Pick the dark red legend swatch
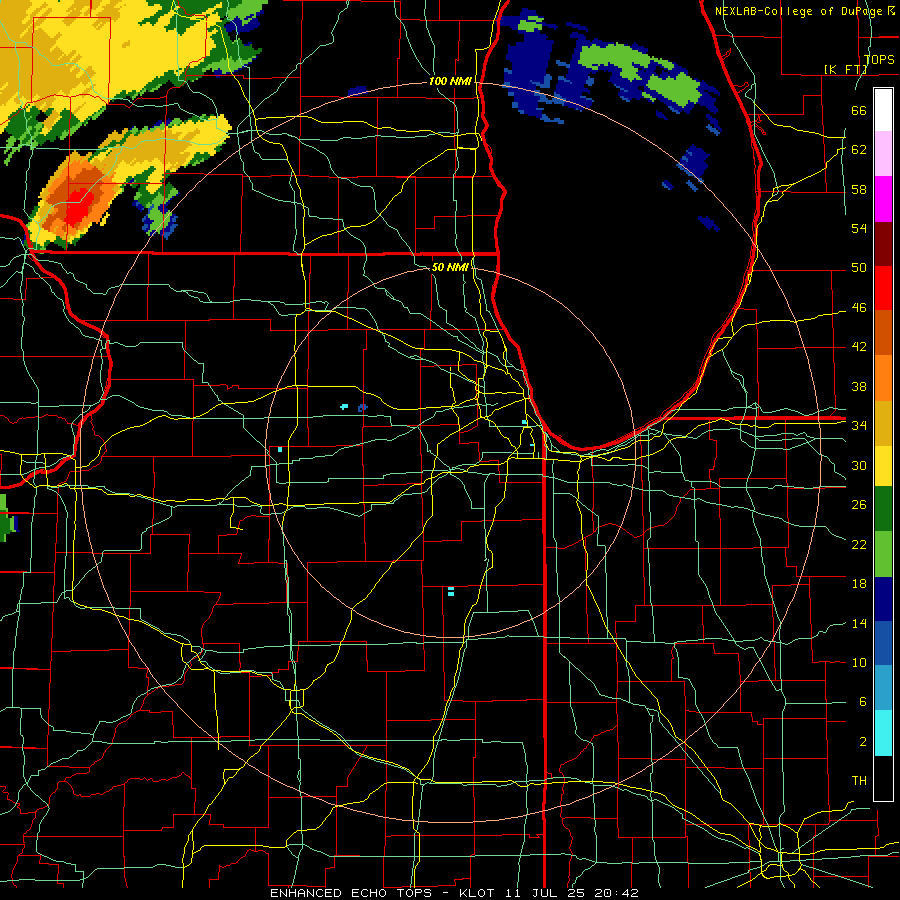Viewport: 900px width, 900px height. pos(883,243)
